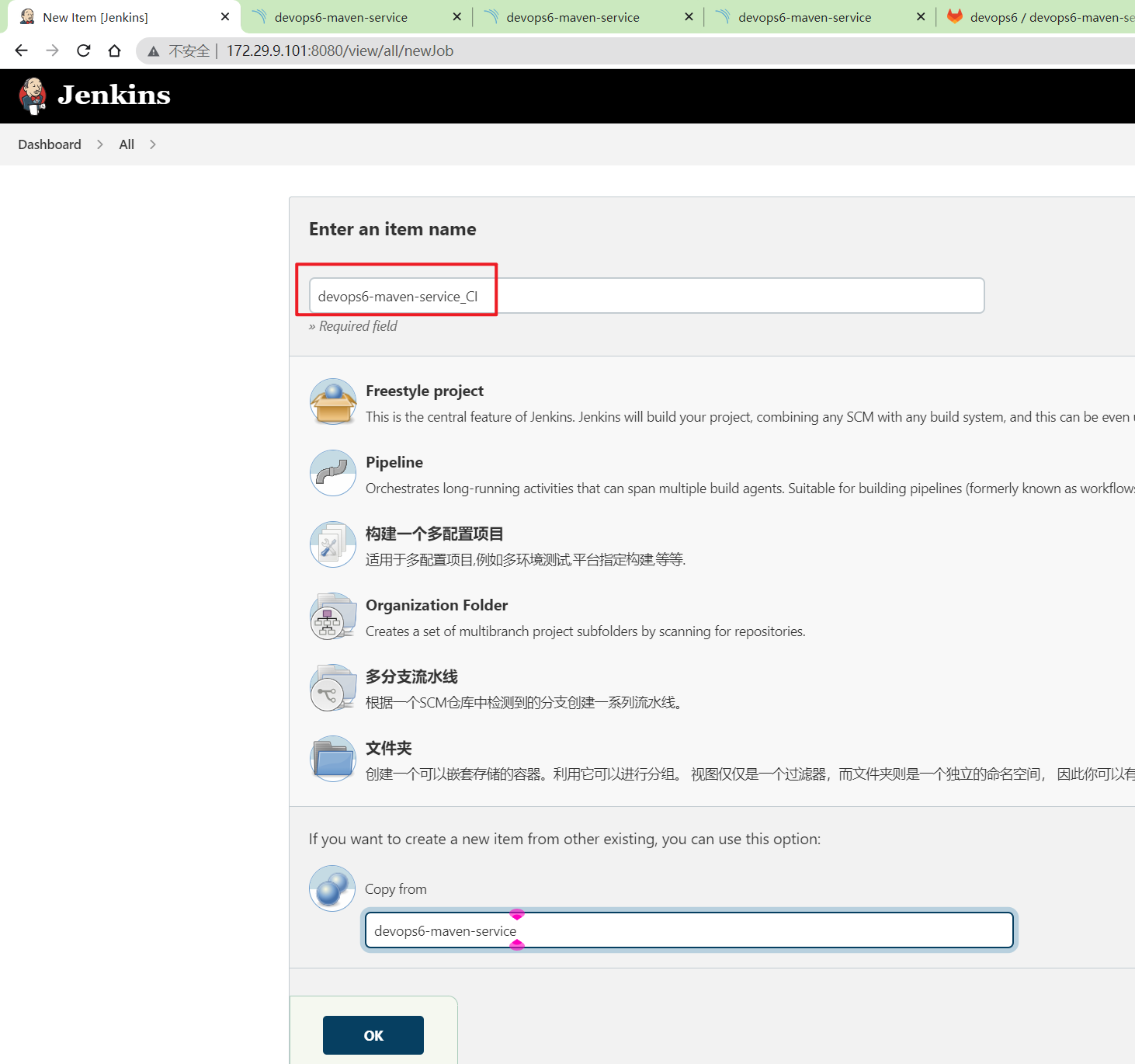Click the 创建一个可以嵌套存储的容器 description
1135x1064 pixels.
[750, 774]
